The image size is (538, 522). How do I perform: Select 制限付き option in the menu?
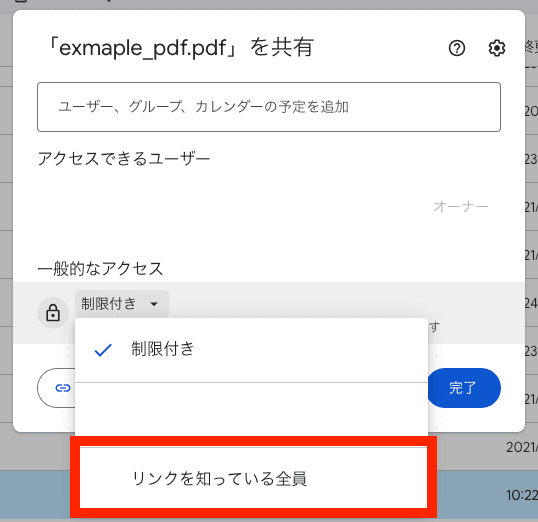click(252, 350)
